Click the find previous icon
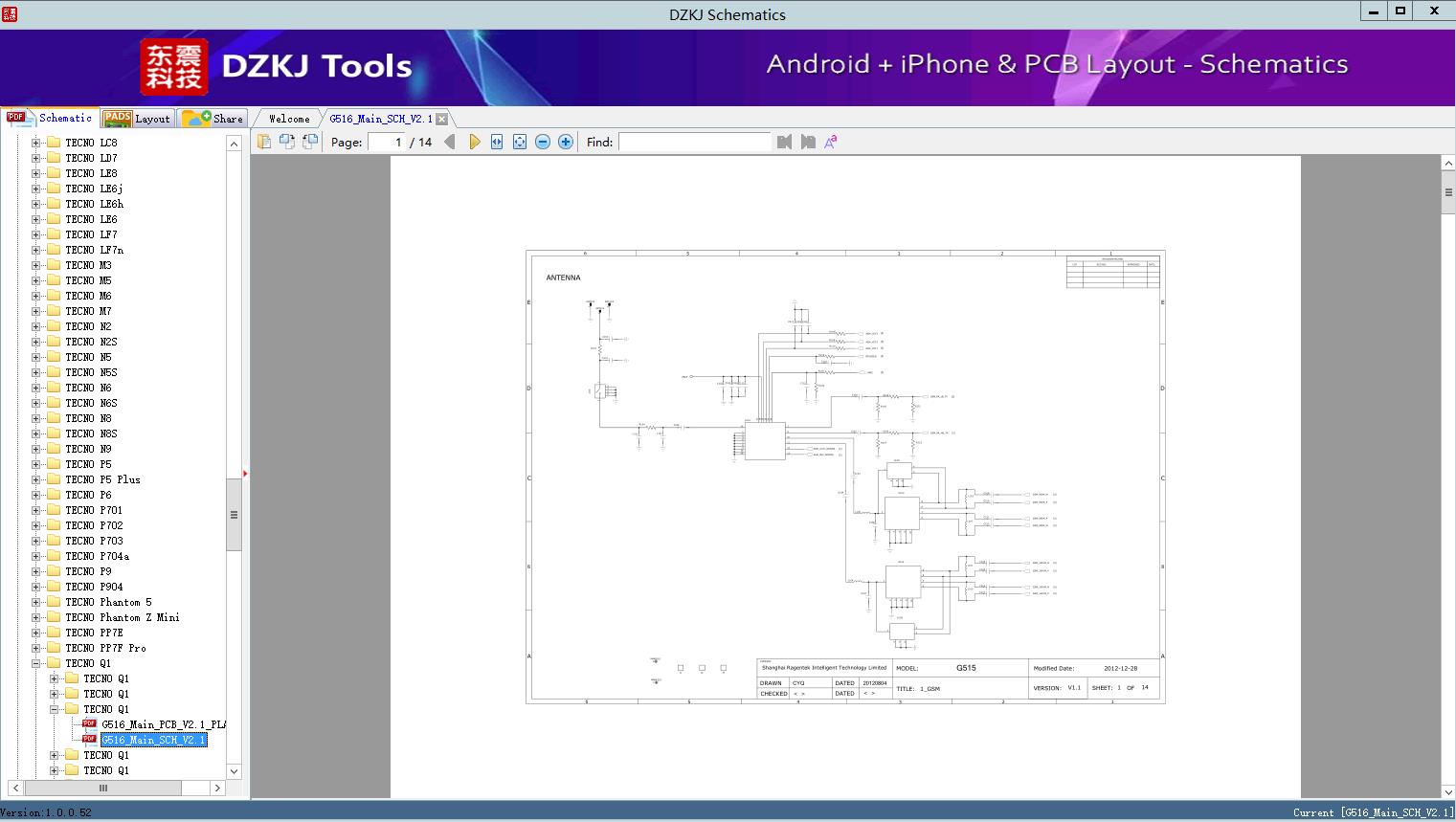Screen dimensions: 1456x822 [785, 142]
